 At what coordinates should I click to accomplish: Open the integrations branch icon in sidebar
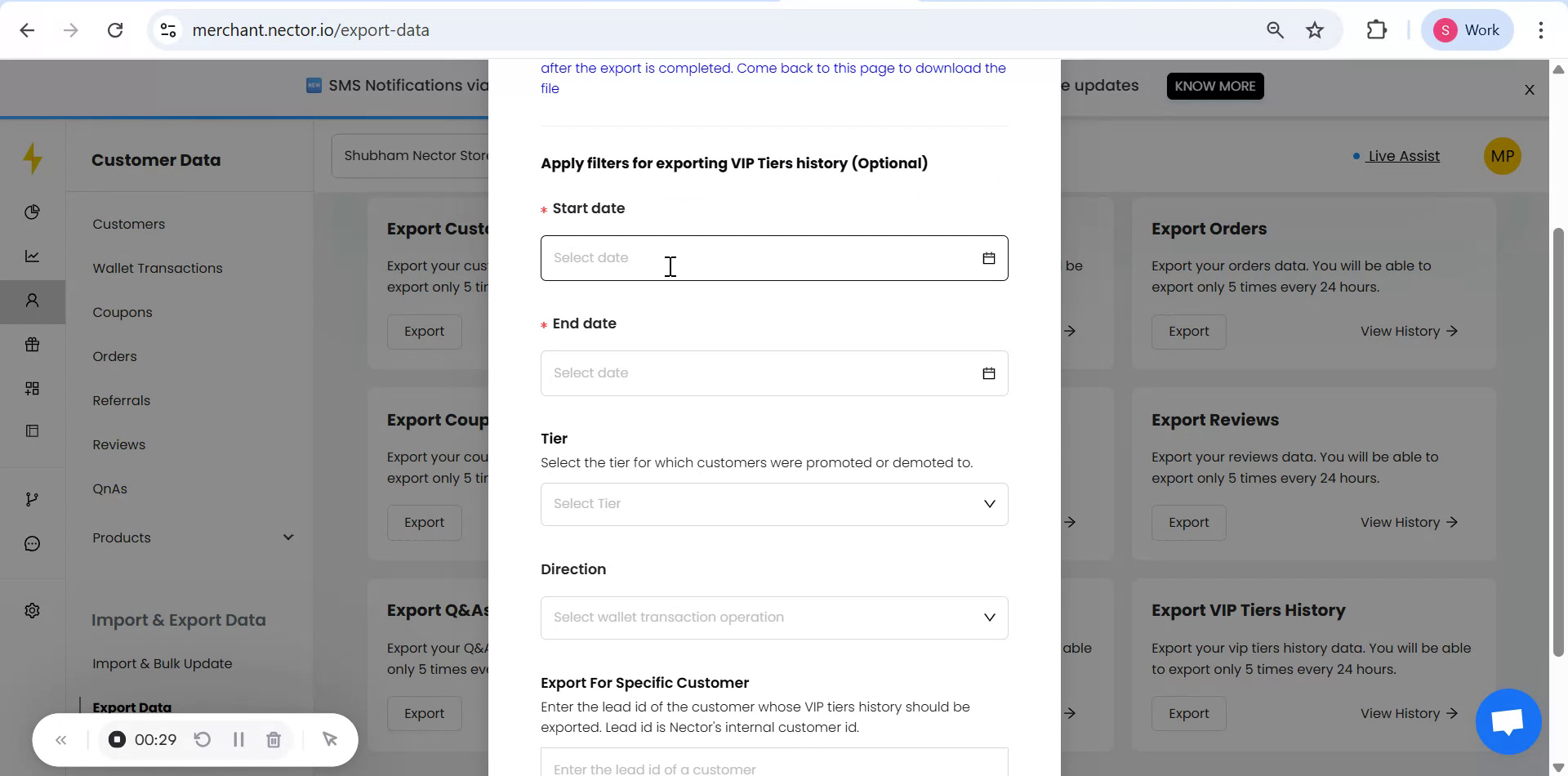tap(33, 498)
